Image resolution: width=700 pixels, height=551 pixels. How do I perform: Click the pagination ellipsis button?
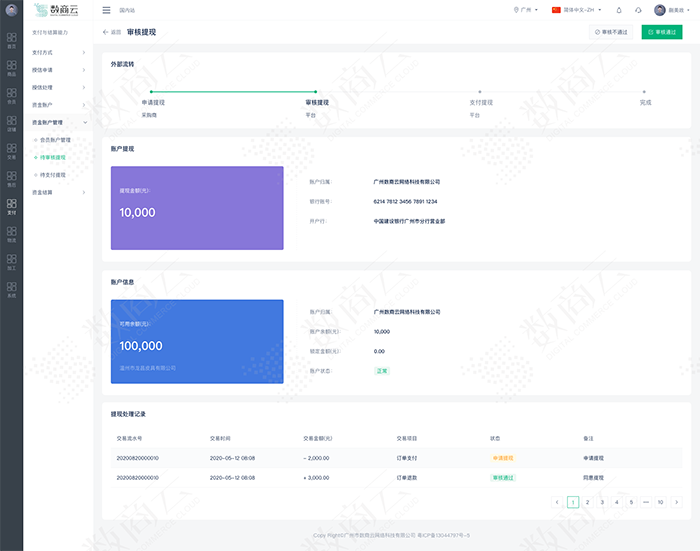tap(646, 502)
